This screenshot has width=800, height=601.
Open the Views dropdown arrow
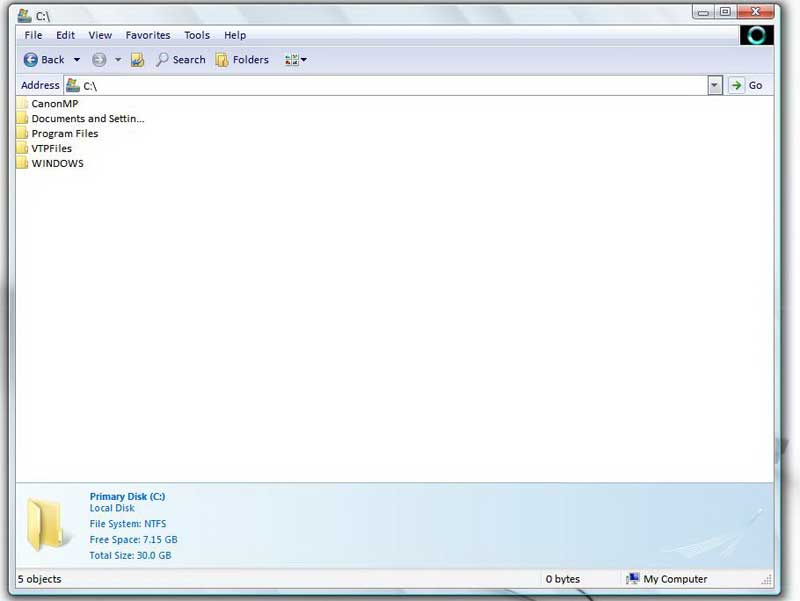pos(304,60)
